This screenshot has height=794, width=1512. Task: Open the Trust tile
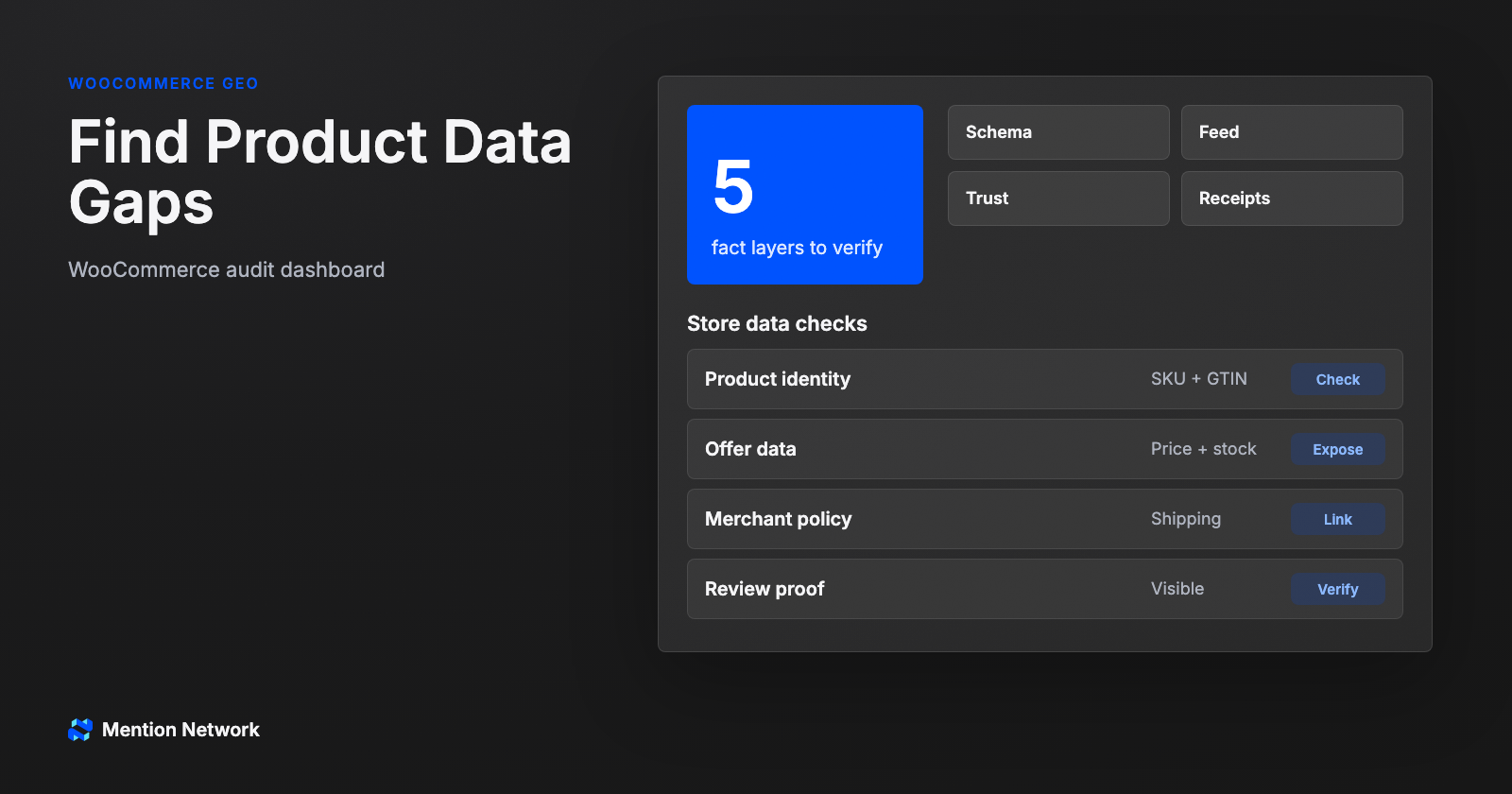1058,198
